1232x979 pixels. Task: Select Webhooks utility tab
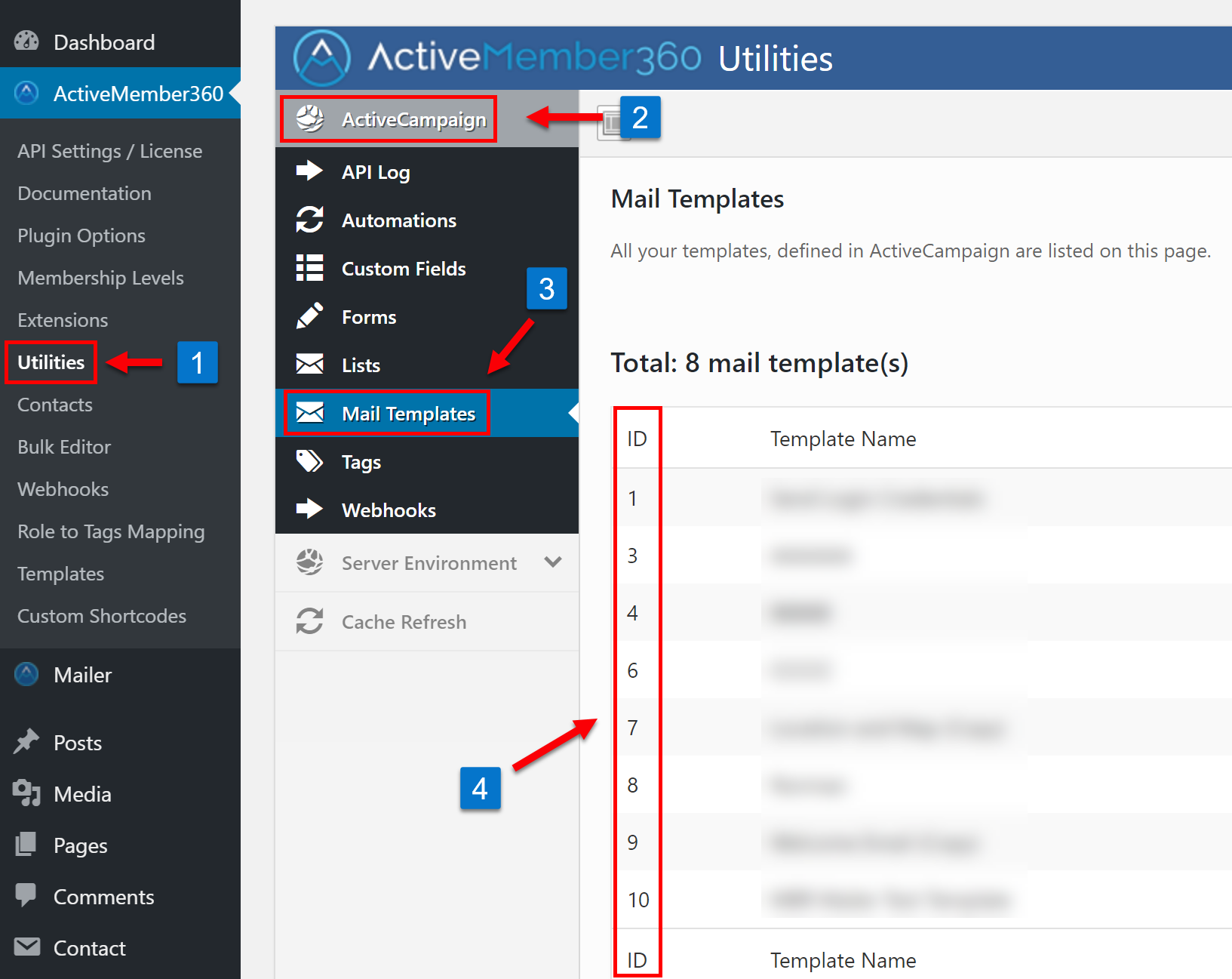click(x=427, y=510)
